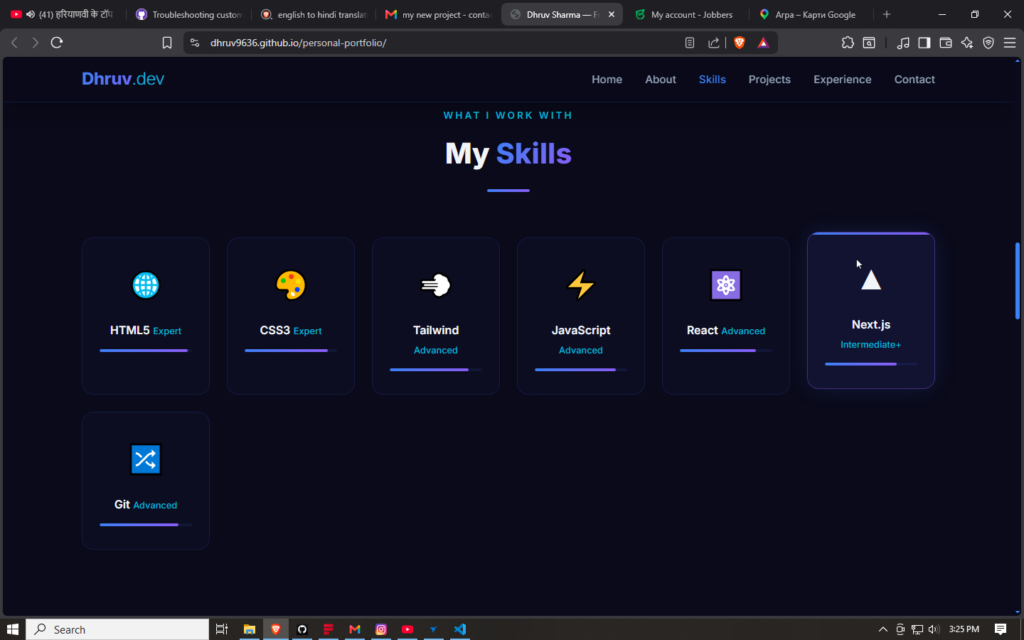Click the Next.js skill progress bar
Screen dimensions: 1024x640
(871, 364)
